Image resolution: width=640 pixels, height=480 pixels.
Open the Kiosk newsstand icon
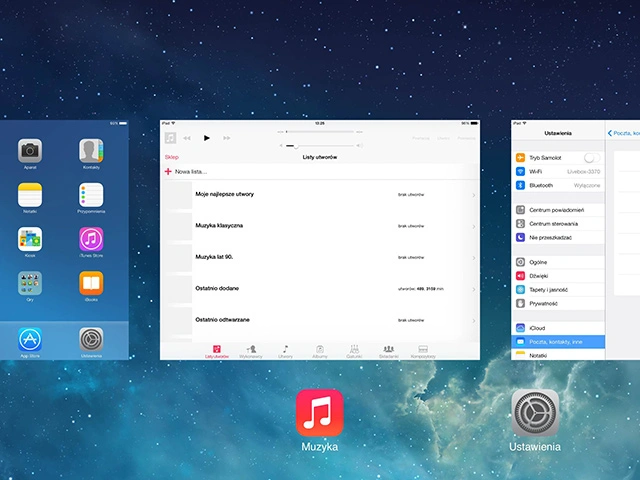pyautogui.click(x=30, y=239)
